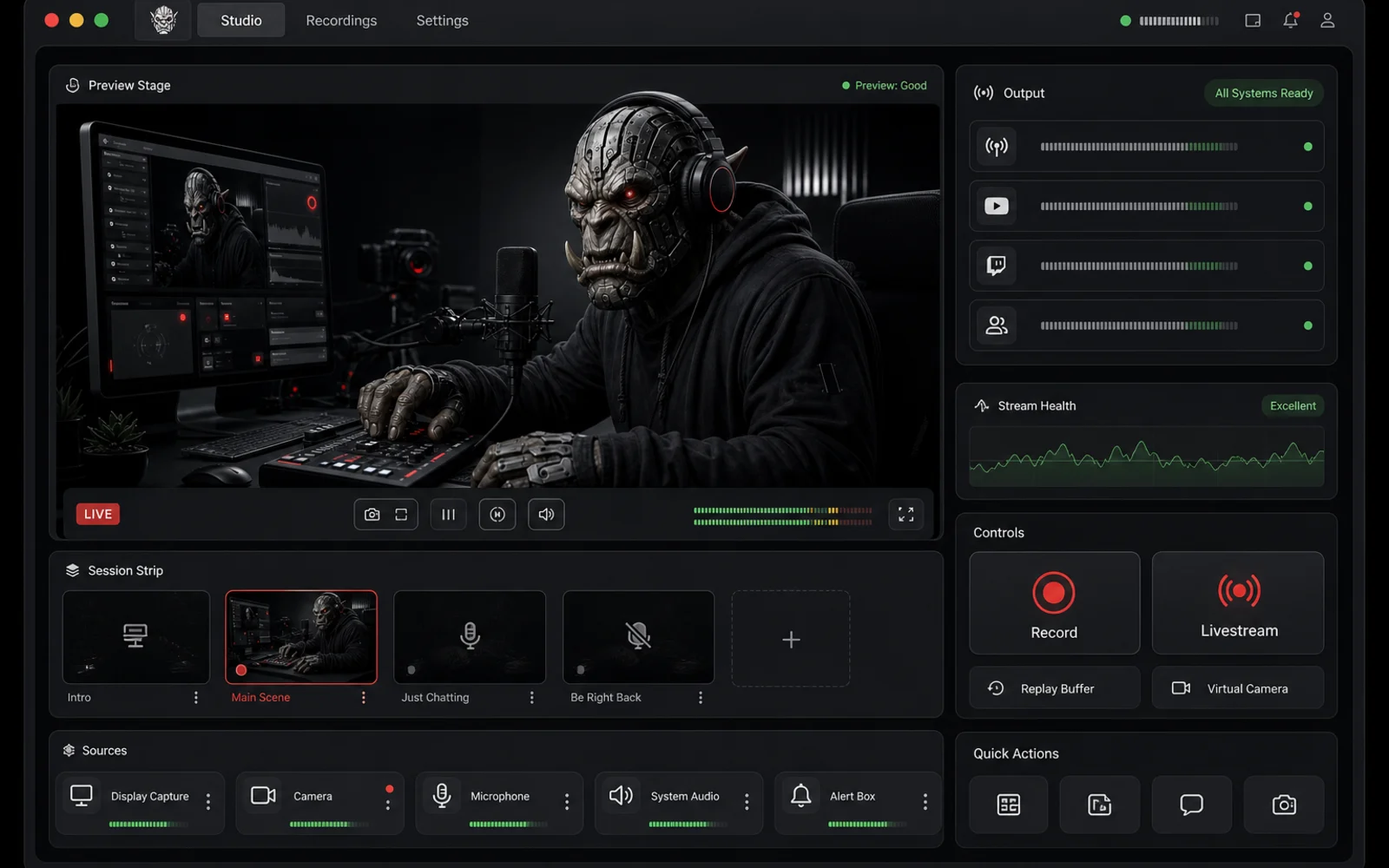Select the Be Right Back scene
The height and width of the screenshot is (868, 1389).
pos(639,637)
